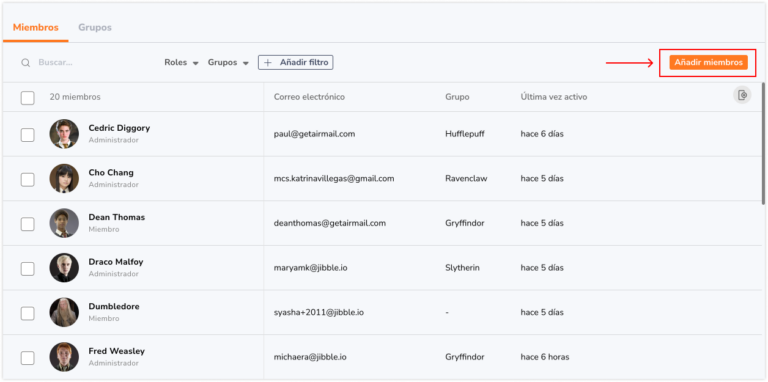Open the Dumbledore name link
The width and height of the screenshot is (768, 382).
point(114,307)
